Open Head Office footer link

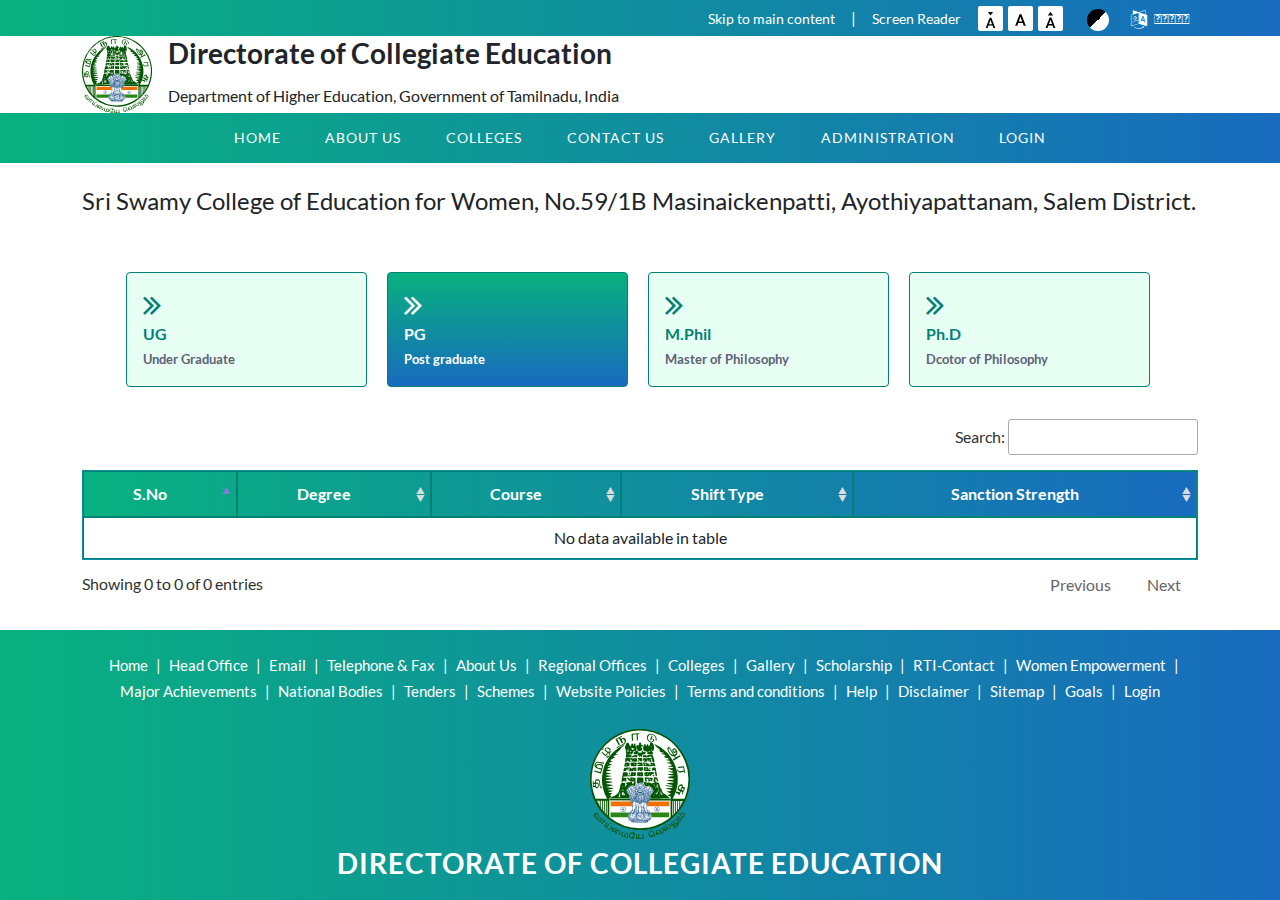[x=208, y=665]
